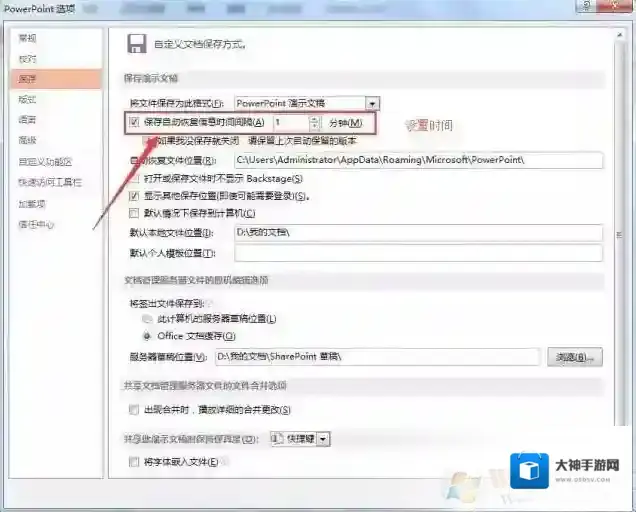
Task: Click the 默认个人模板位置 empty text field
Action: click(x=417, y=253)
